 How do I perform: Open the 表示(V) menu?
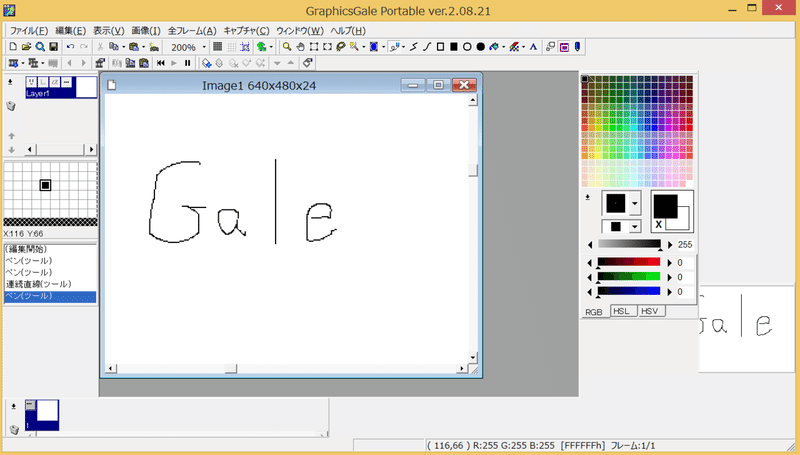pyautogui.click(x=109, y=31)
